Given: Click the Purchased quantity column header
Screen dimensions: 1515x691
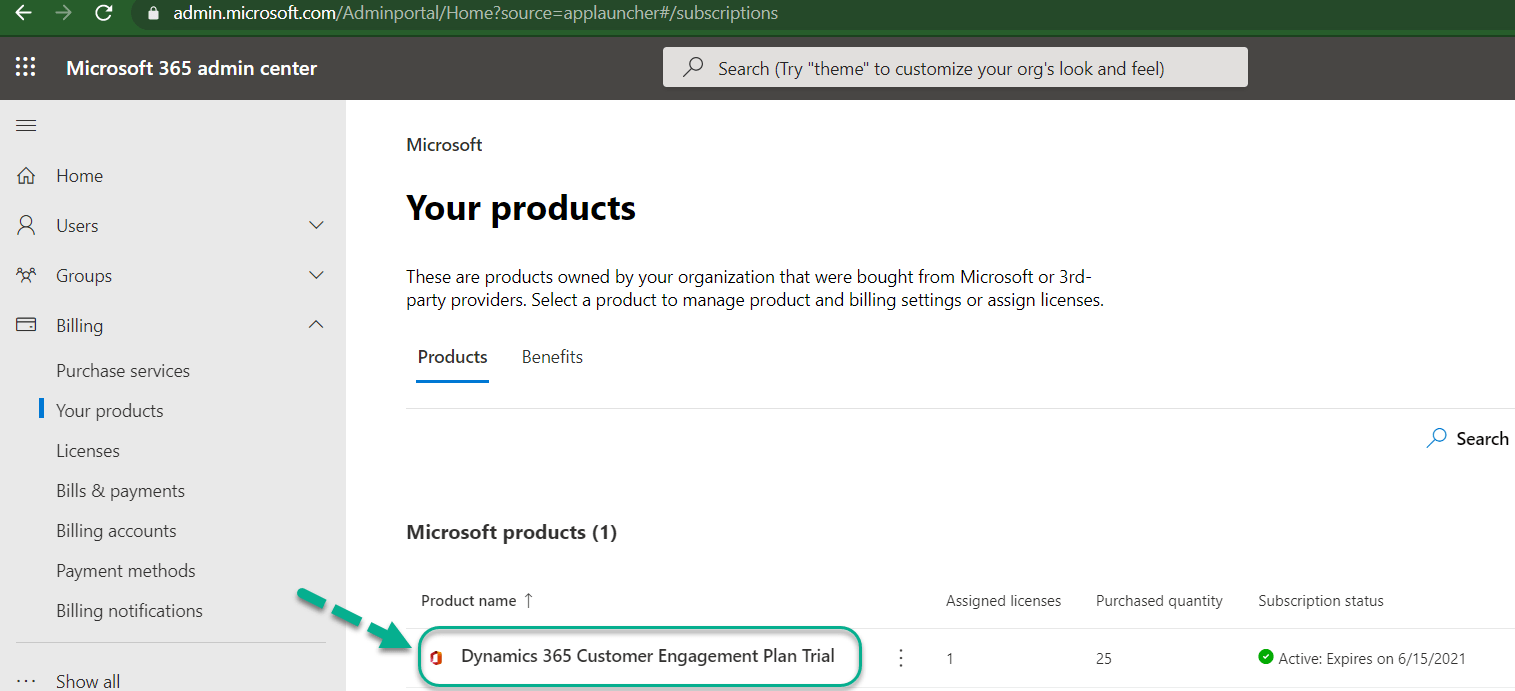Looking at the screenshot, I should (x=1159, y=601).
